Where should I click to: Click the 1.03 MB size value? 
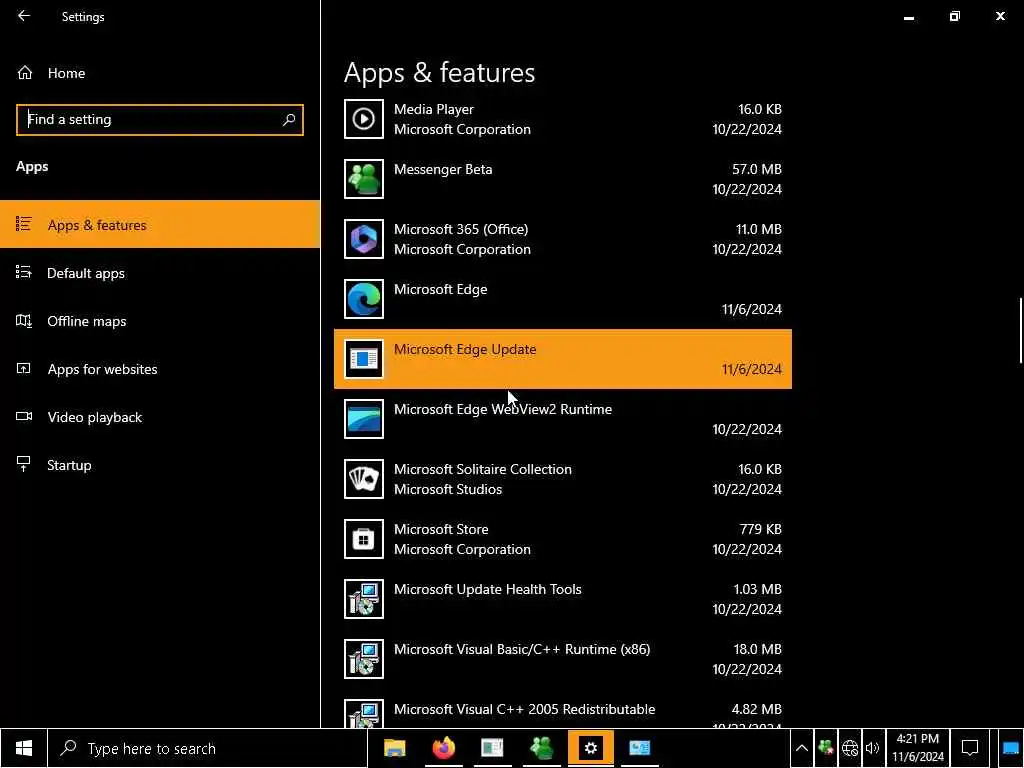[x=758, y=589]
